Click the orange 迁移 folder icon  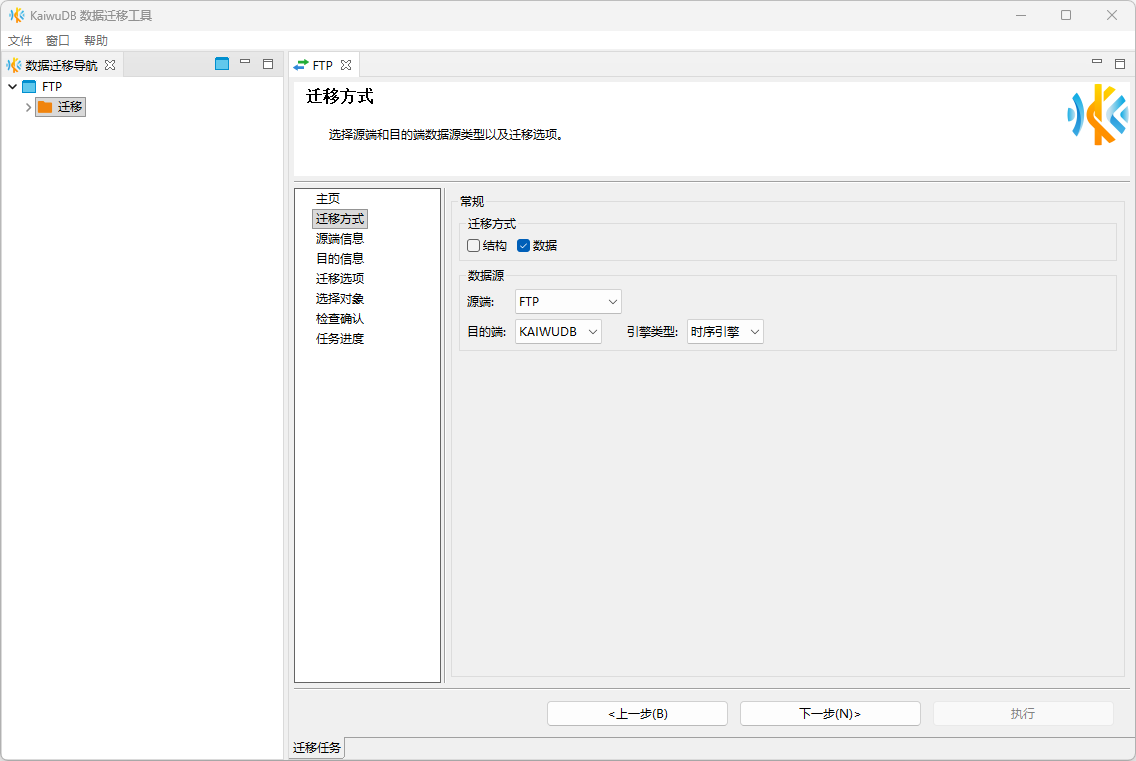click(45, 107)
